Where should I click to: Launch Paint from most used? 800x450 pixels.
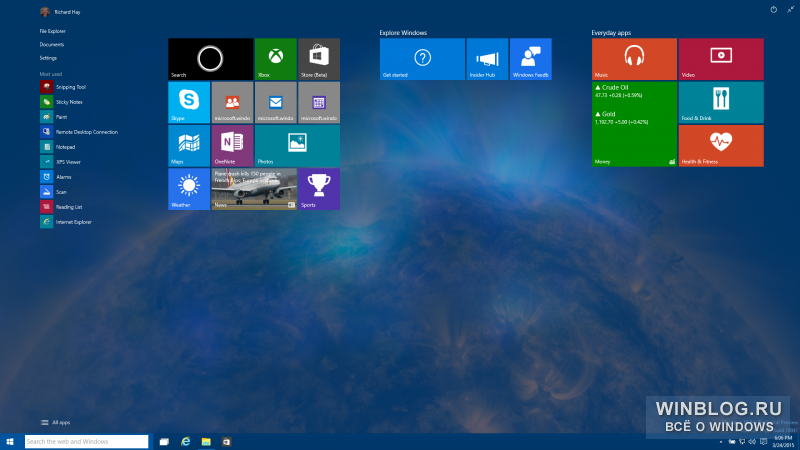pyautogui.click(x=54, y=117)
